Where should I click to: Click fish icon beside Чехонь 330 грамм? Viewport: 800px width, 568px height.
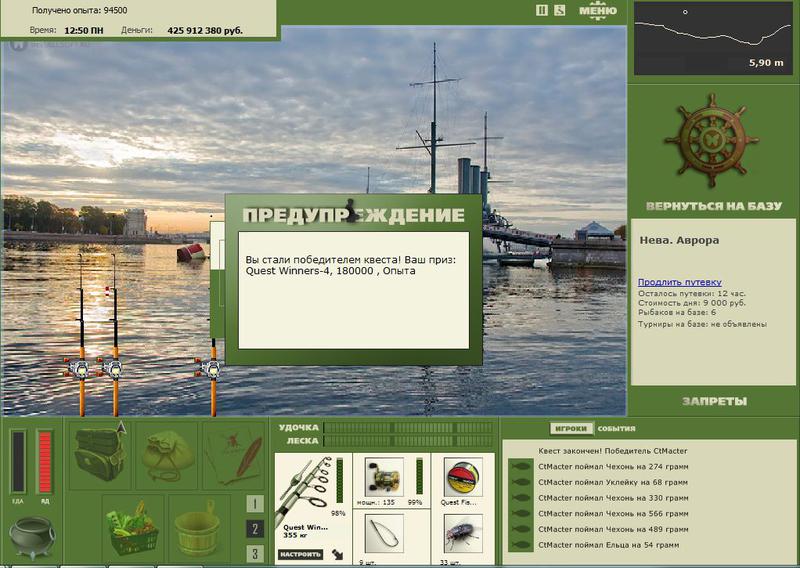(520, 498)
